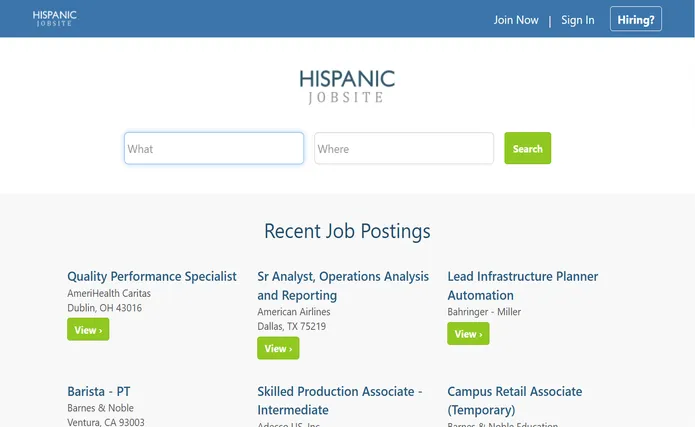Click the Dallas, TX 75219 location text
Screen dimensions: 695x427
pyautogui.click(x=292, y=326)
